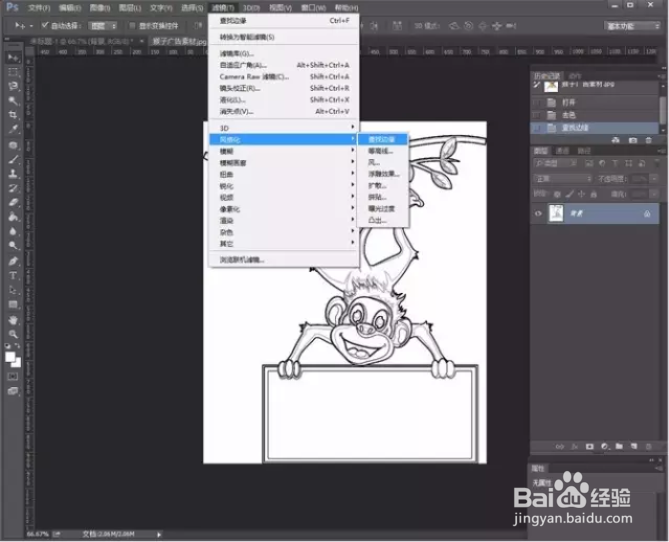Change screen mode icon in toolbox
The height and width of the screenshot is (542, 669).
13,391
